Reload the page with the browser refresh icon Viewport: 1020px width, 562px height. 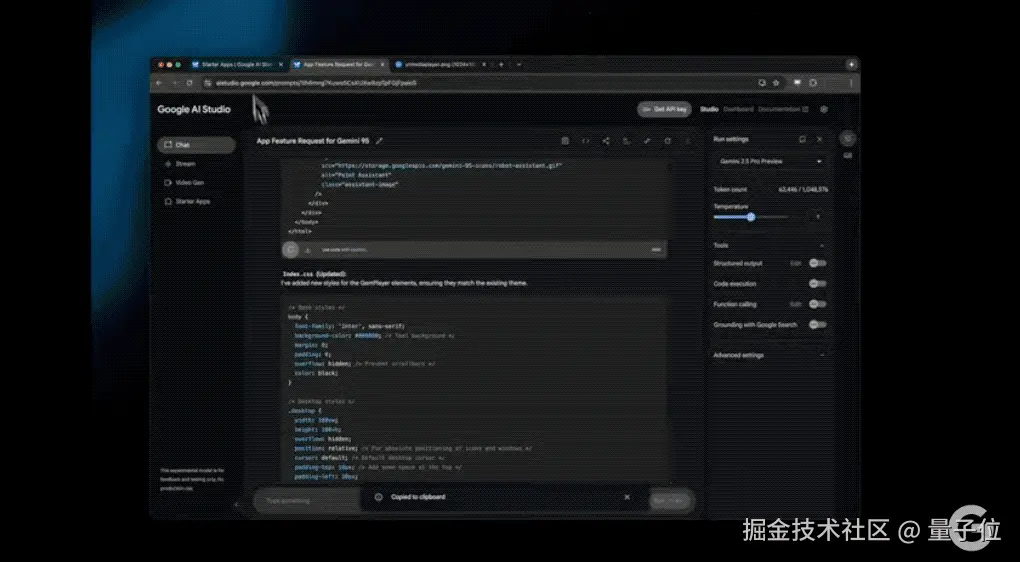(189, 83)
